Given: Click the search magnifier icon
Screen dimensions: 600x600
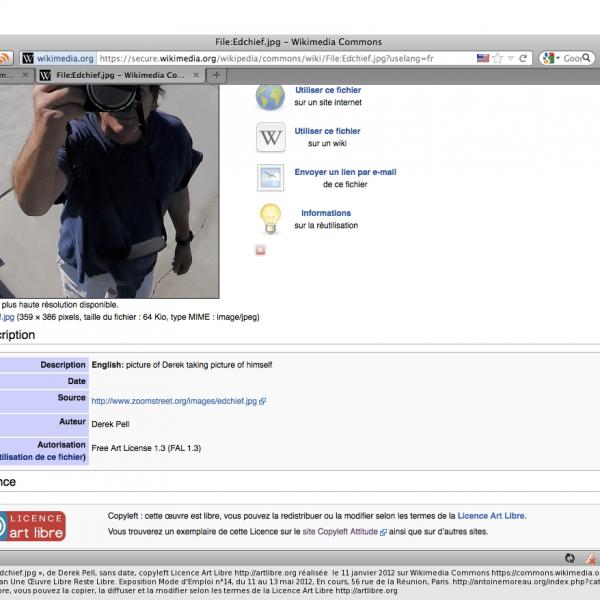Looking at the screenshot, I should 586,58.
